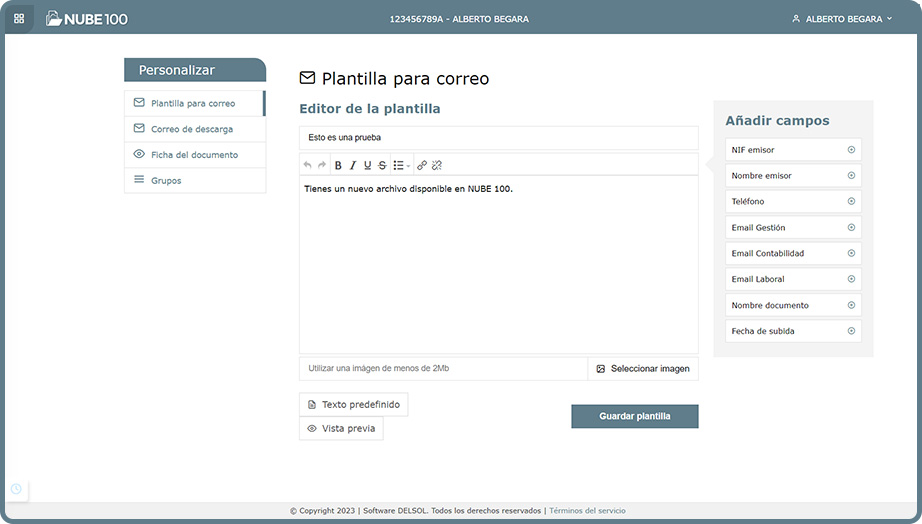Open the Correo de descarga section
This screenshot has height=524, width=922.
click(192, 129)
